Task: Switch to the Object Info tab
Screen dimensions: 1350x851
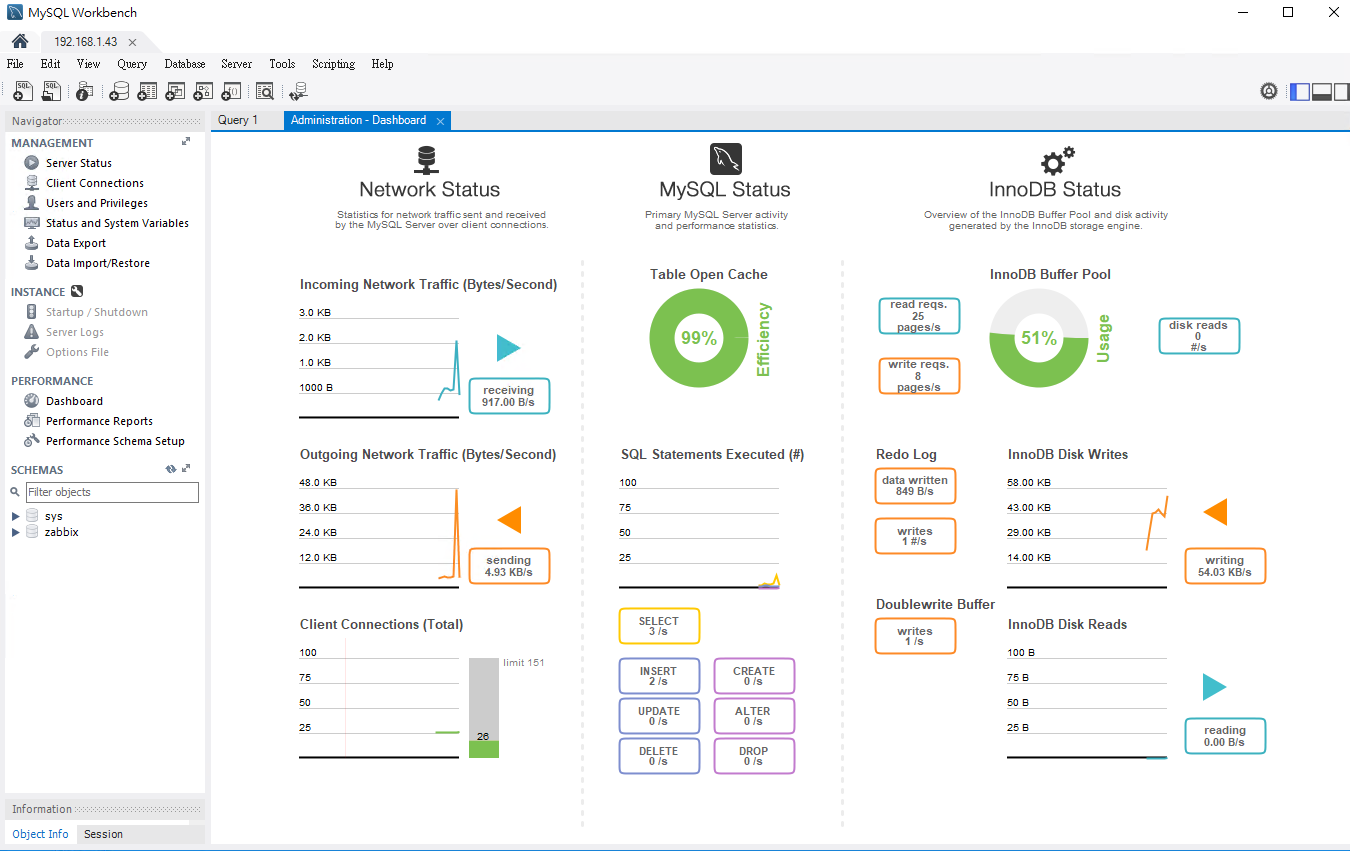Action: [41, 834]
